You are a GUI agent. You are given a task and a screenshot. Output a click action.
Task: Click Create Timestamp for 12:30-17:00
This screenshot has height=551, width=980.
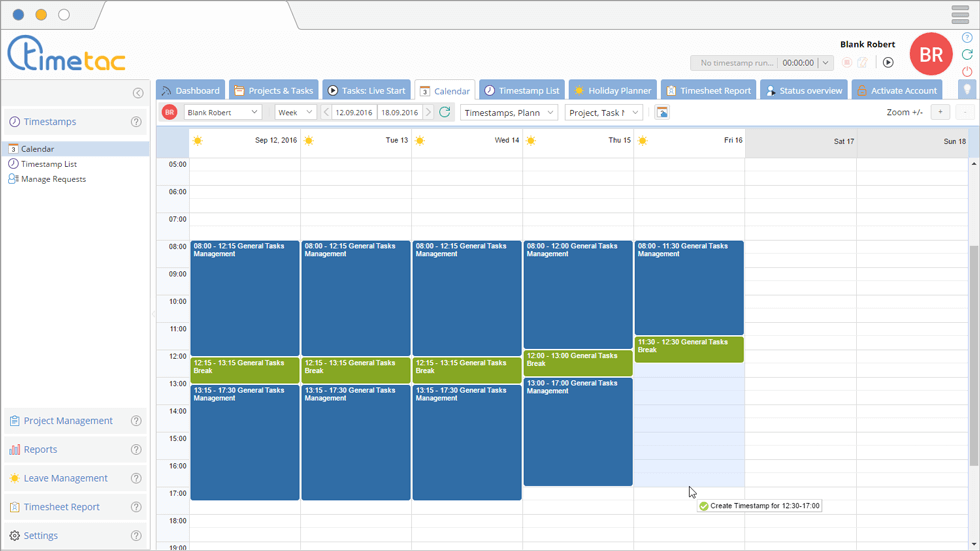759,506
